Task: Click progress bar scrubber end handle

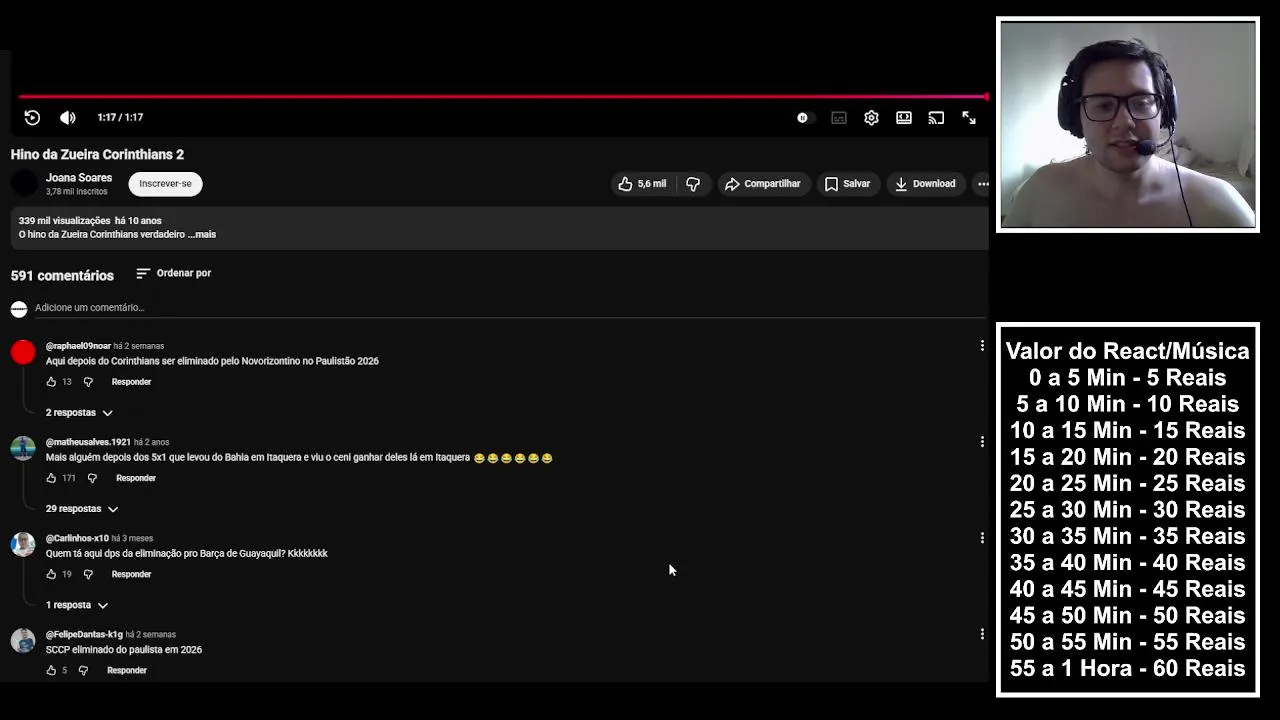Action: [987, 97]
